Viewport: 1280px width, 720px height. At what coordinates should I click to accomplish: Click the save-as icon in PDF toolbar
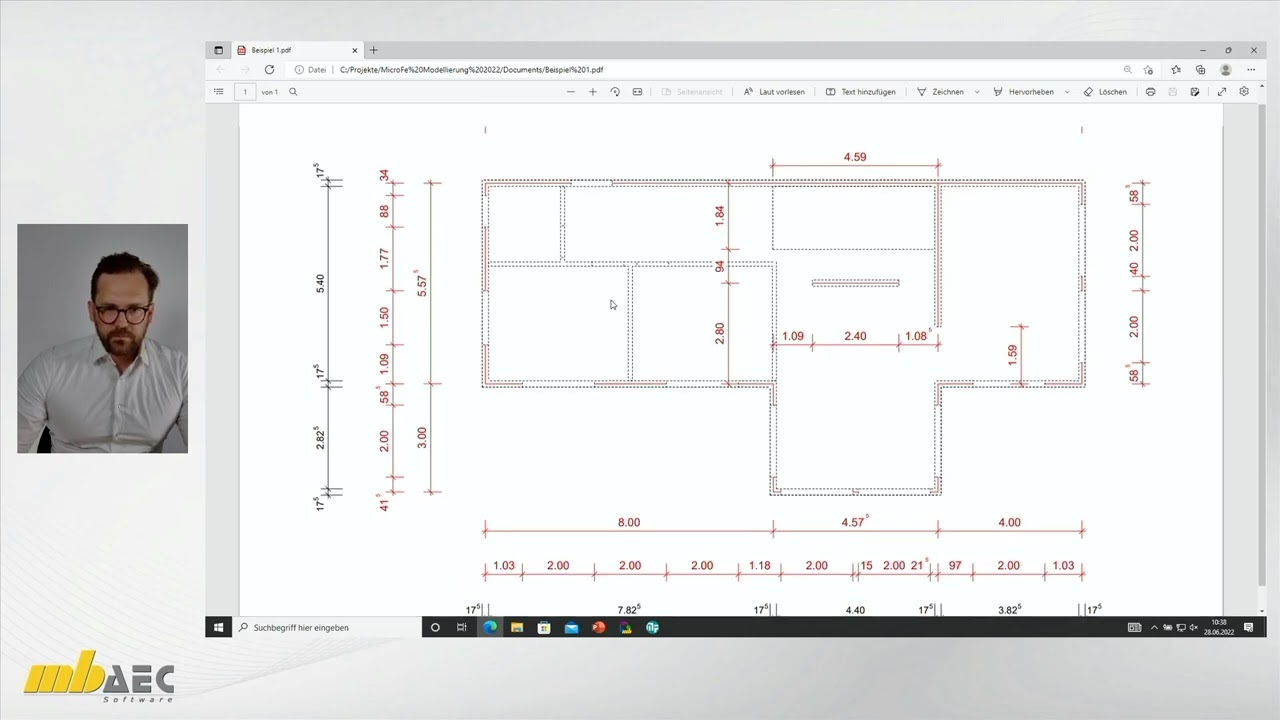point(1195,91)
